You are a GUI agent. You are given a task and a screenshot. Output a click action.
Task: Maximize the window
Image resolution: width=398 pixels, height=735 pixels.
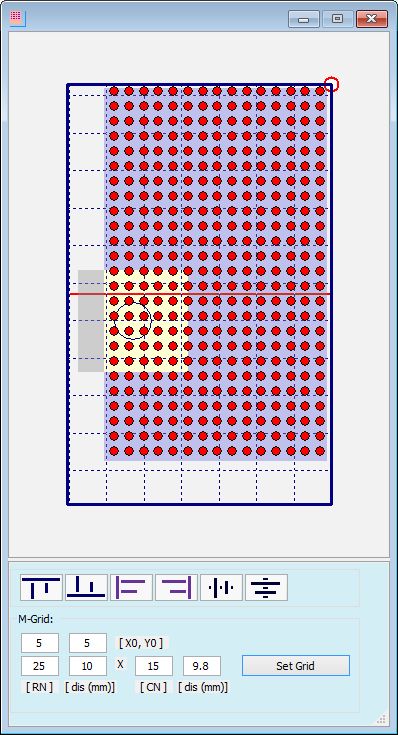[337, 19]
